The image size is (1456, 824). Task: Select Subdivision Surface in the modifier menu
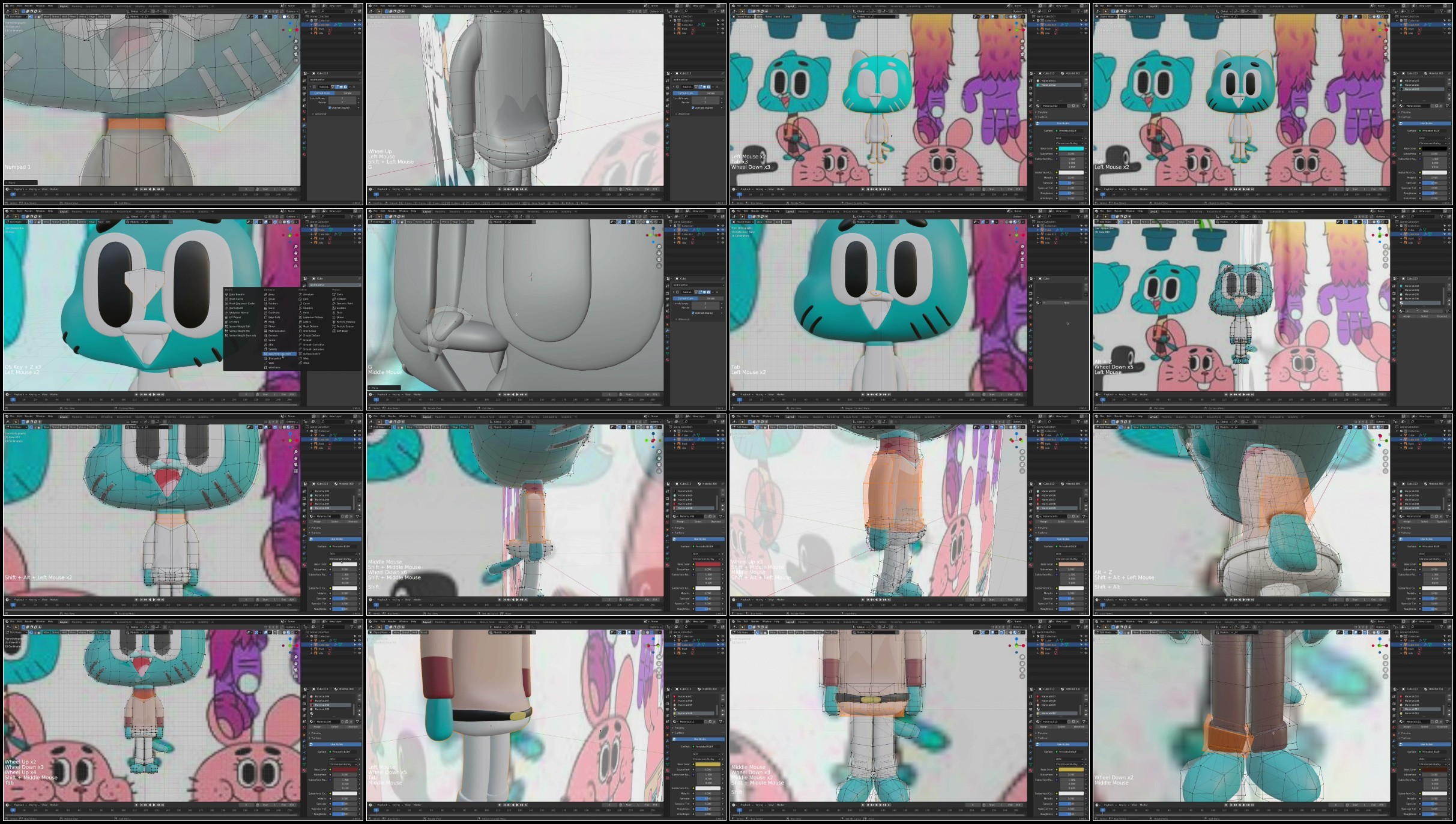(280, 353)
